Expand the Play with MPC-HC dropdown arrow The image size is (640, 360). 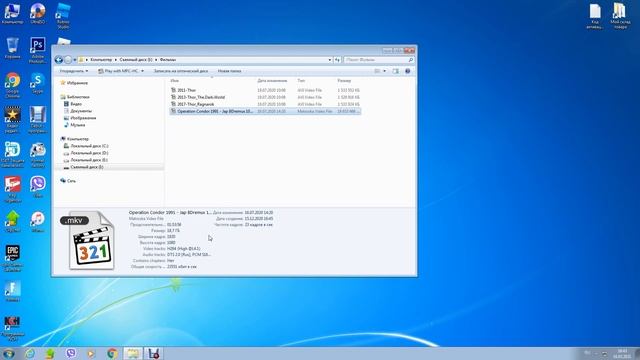(x=142, y=71)
